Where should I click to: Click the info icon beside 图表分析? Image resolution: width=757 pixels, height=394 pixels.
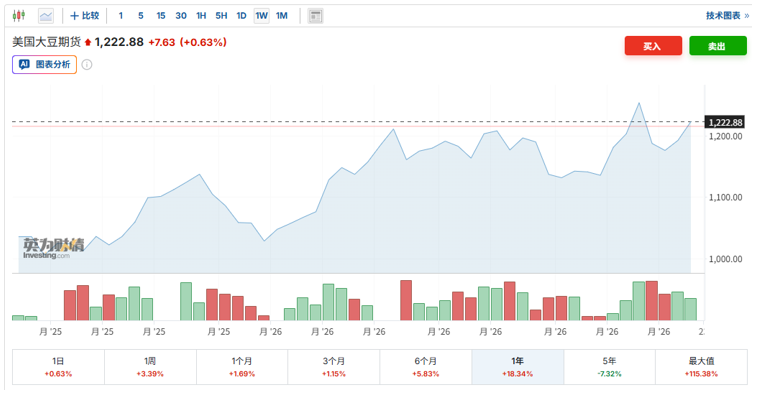coord(87,65)
